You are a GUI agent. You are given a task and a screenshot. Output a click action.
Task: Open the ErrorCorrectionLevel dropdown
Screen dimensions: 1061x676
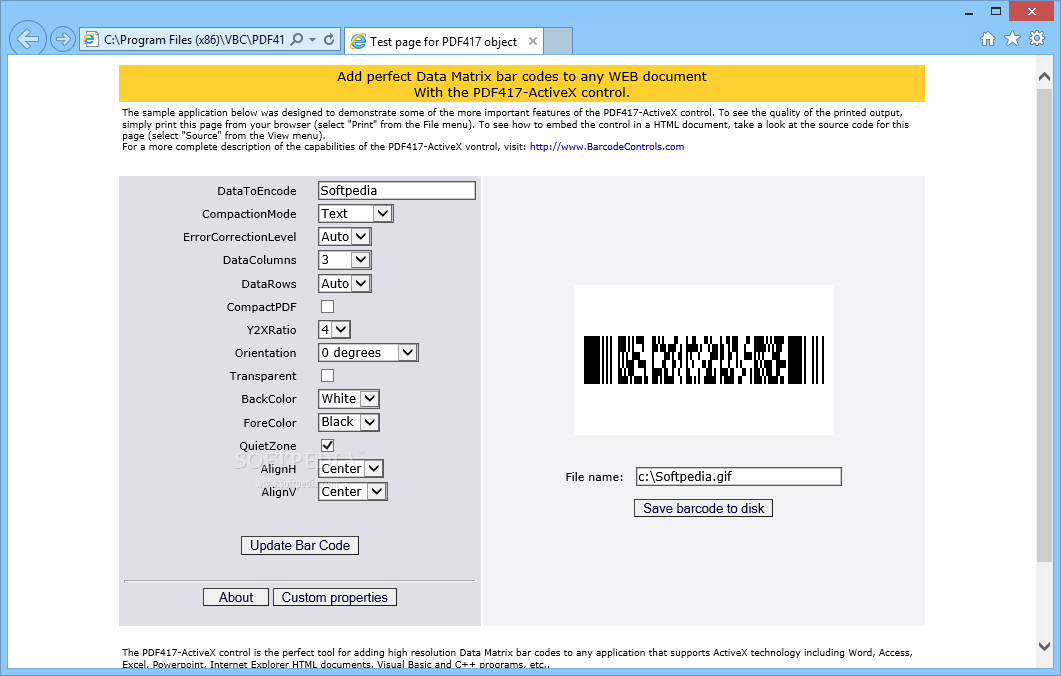pos(344,237)
